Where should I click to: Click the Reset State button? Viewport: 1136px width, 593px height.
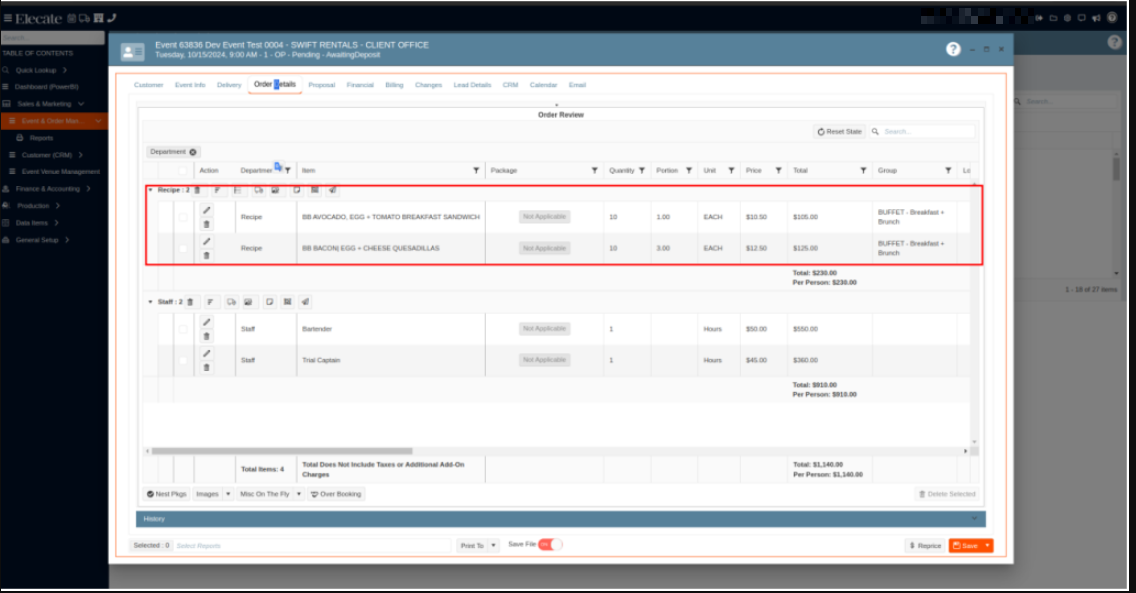coord(839,131)
